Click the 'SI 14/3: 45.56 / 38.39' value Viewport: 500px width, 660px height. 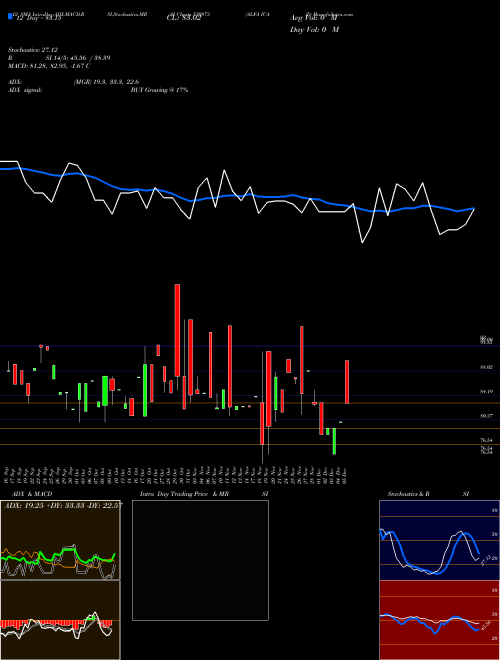click(x=78, y=58)
